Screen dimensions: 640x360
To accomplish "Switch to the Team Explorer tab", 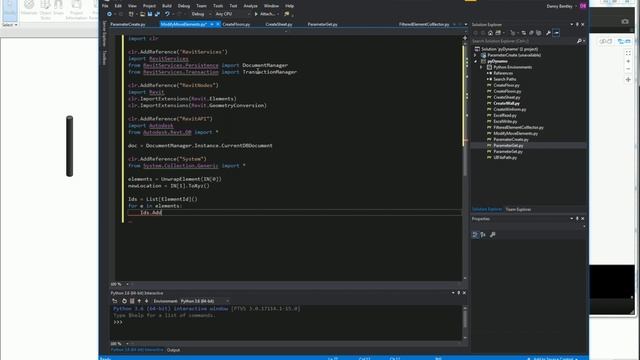I will point(518,210).
